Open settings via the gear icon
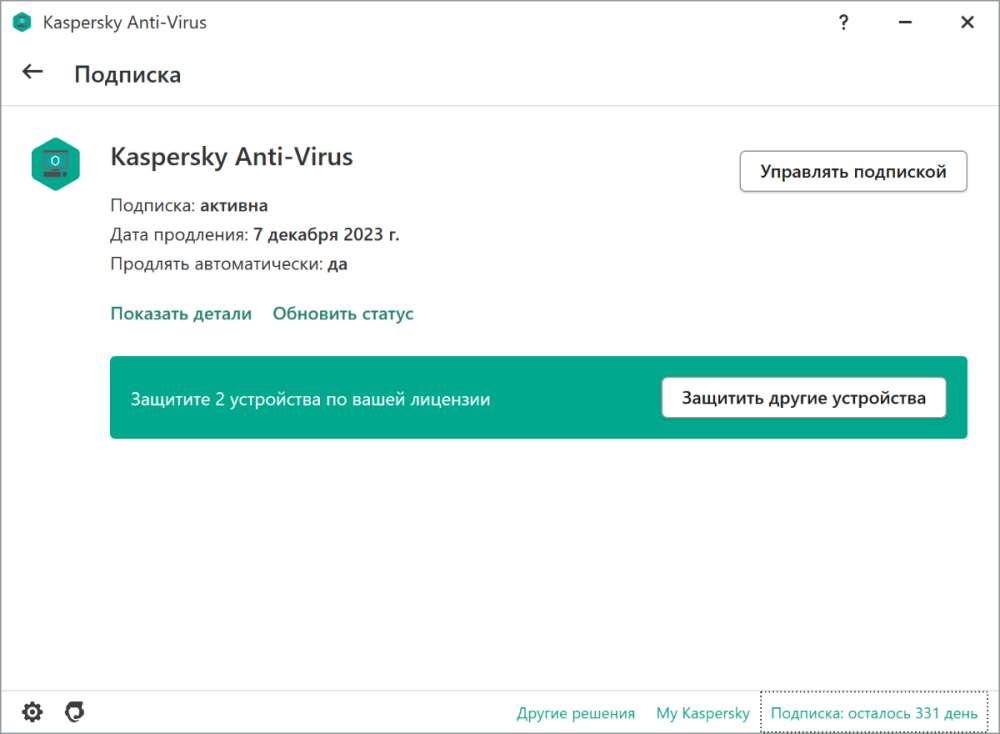This screenshot has height=734, width=1000. [x=33, y=712]
